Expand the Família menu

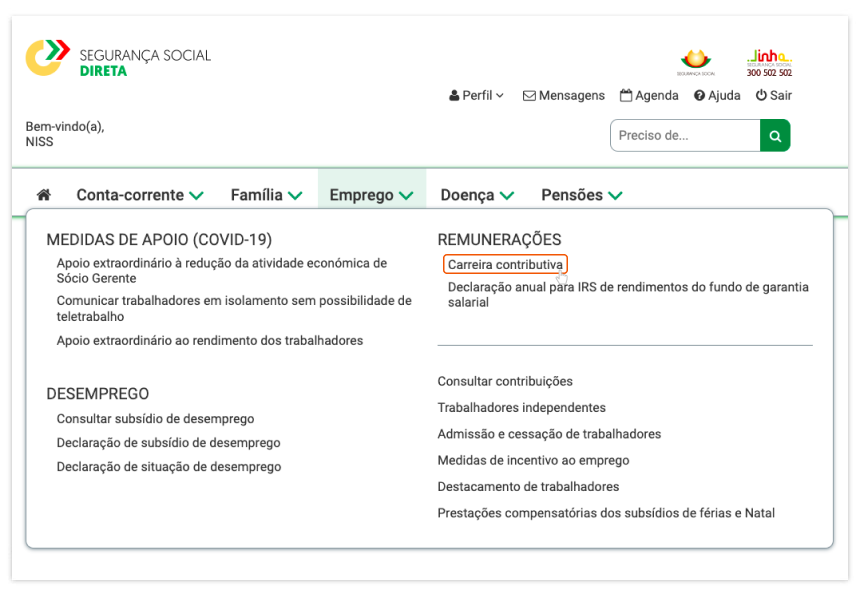point(266,195)
